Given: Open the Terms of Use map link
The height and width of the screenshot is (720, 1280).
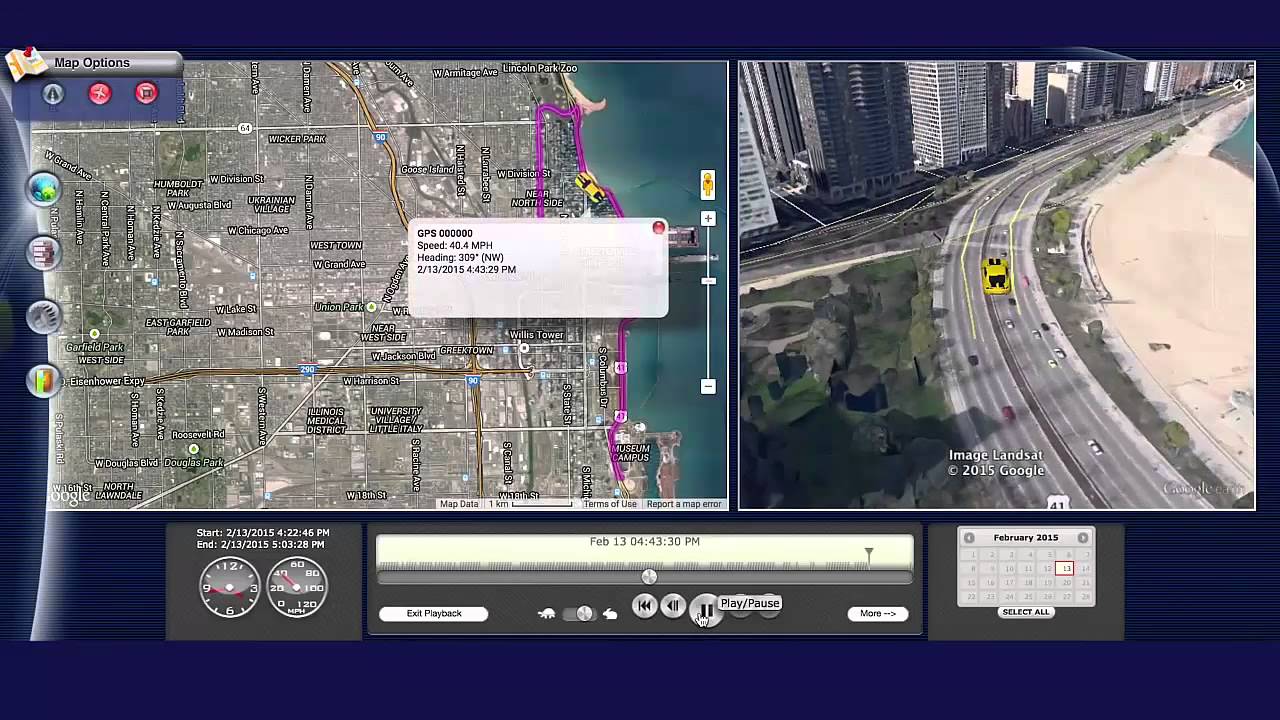Looking at the screenshot, I should [x=610, y=504].
